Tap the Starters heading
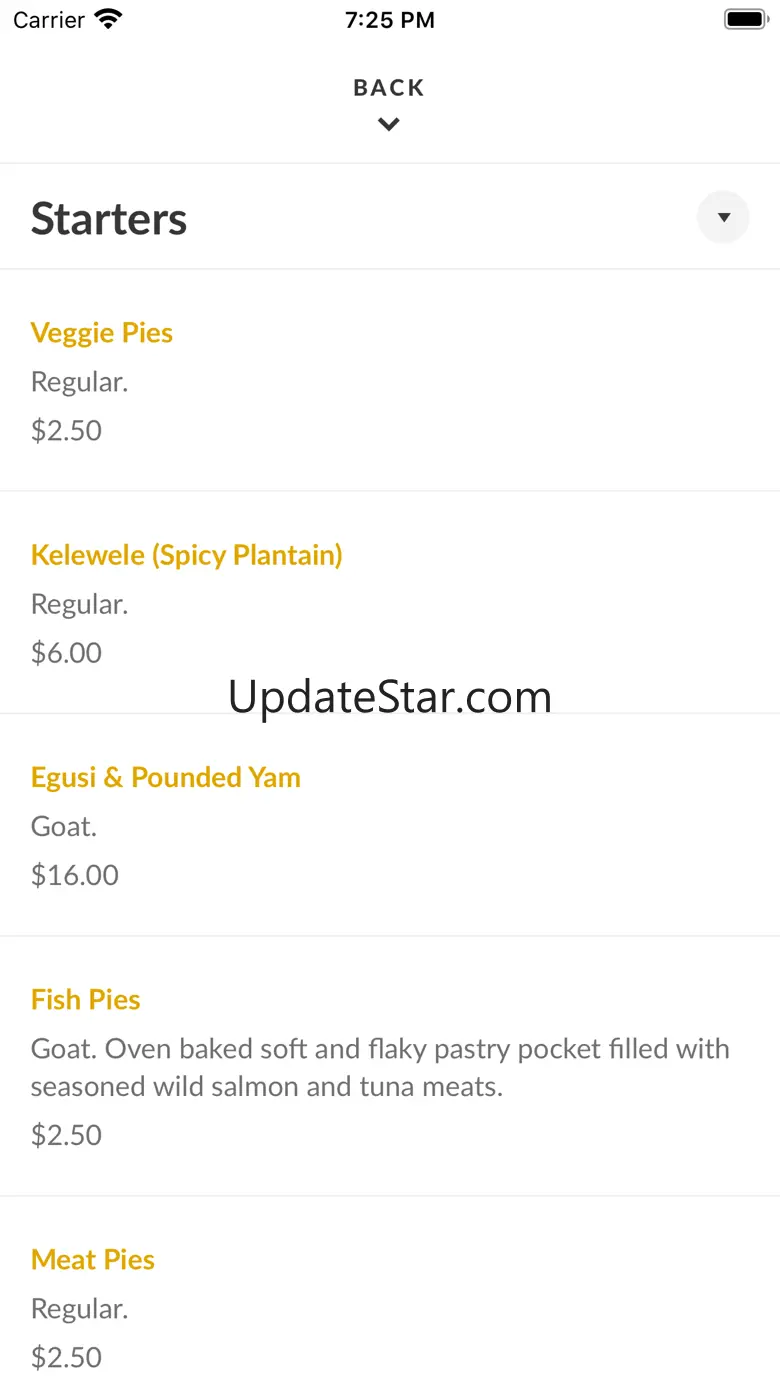This screenshot has height=1387, width=780. 109,219
